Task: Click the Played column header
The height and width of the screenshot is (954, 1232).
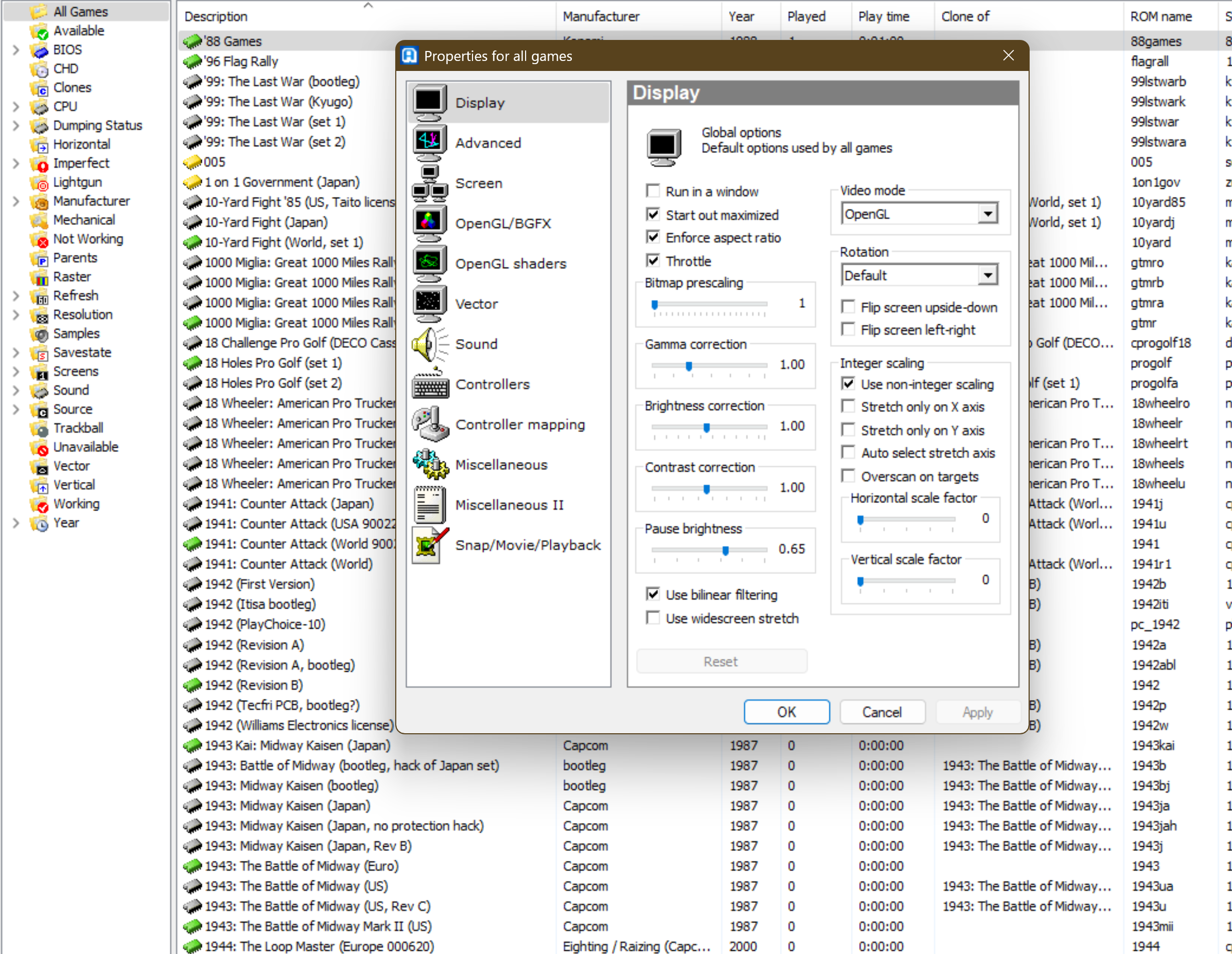Action: click(x=816, y=16)
